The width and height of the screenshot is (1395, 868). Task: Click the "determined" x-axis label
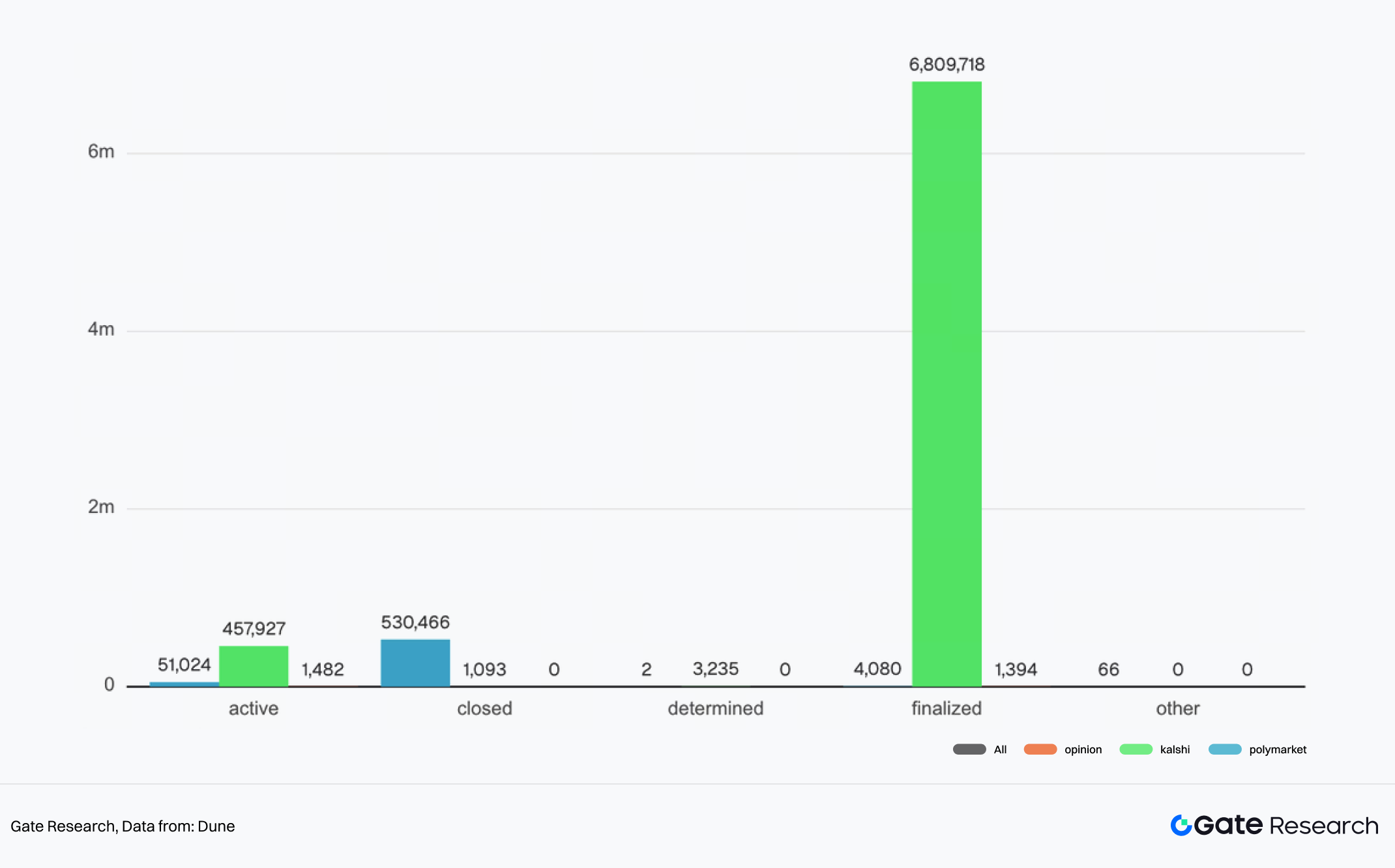coord(715,708)
